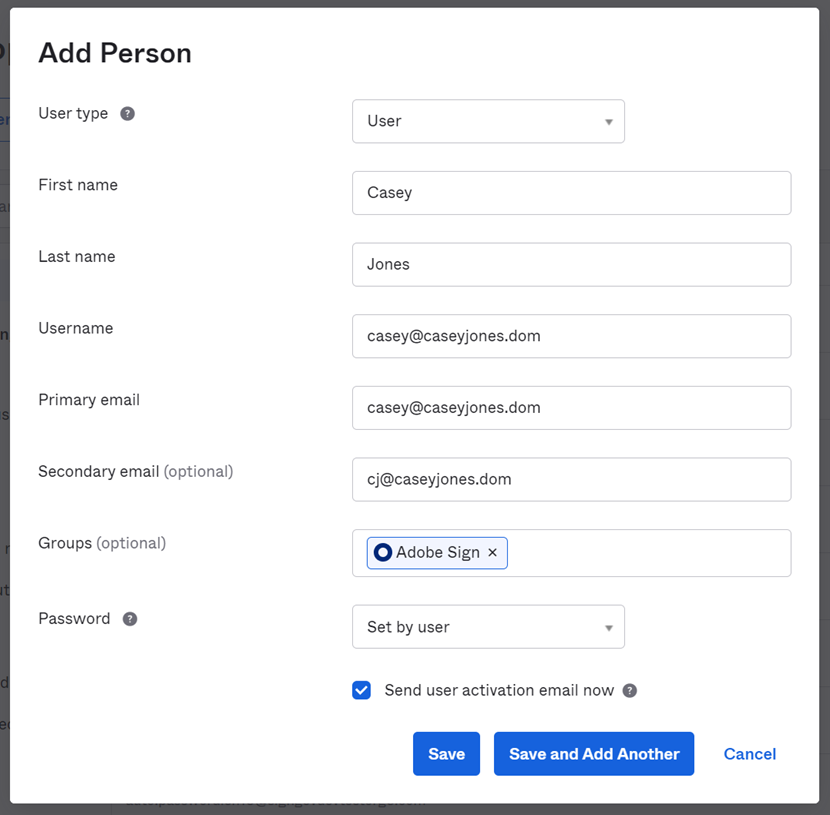Image resolution: width=830 pixels, height=815 pixels.
Task: Cancel the Add Person dialog
Action: [x=750, y=754]
